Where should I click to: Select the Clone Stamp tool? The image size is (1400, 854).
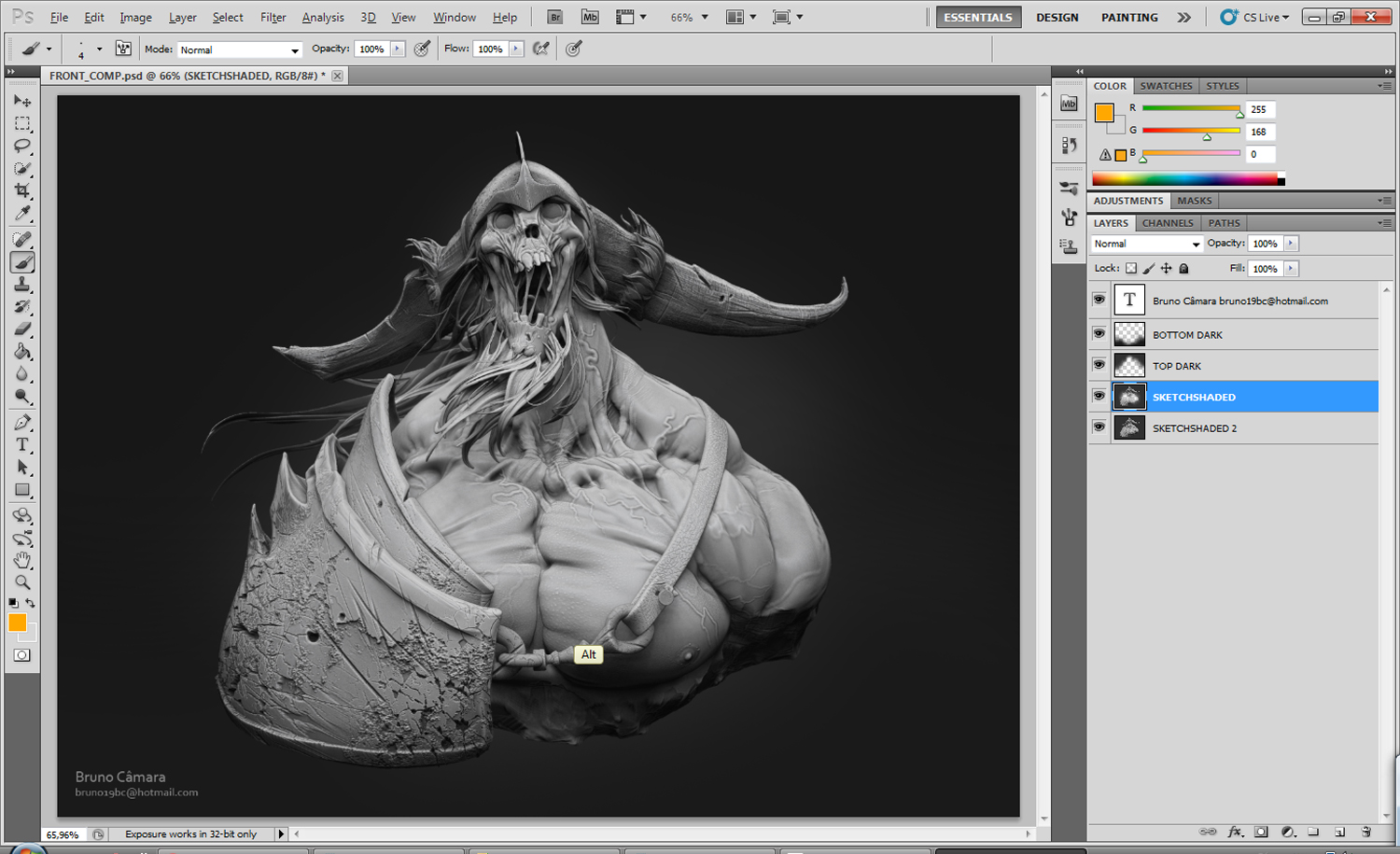pos(22,285)
